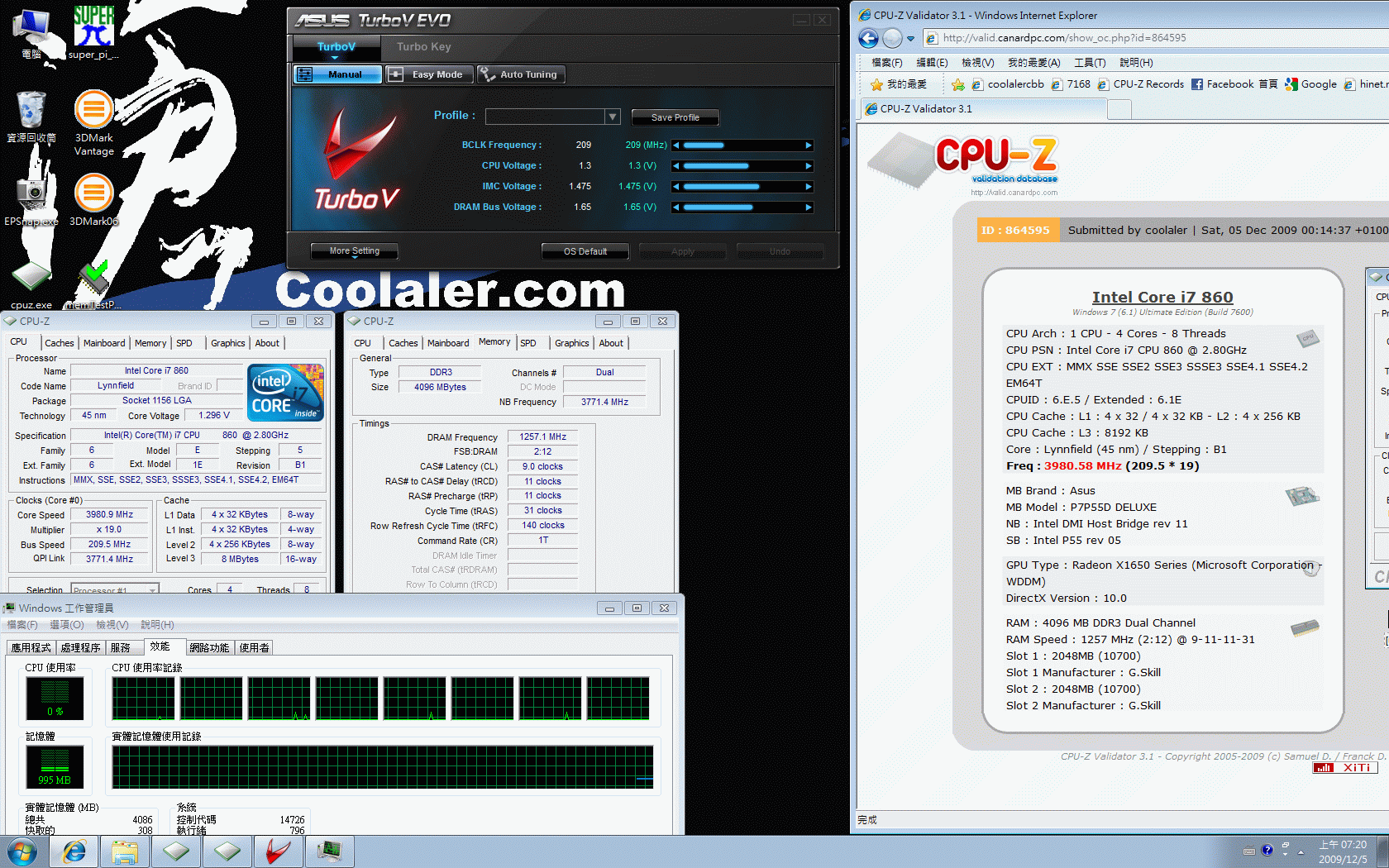Click the Intel Core i7 860 link

1162,297
